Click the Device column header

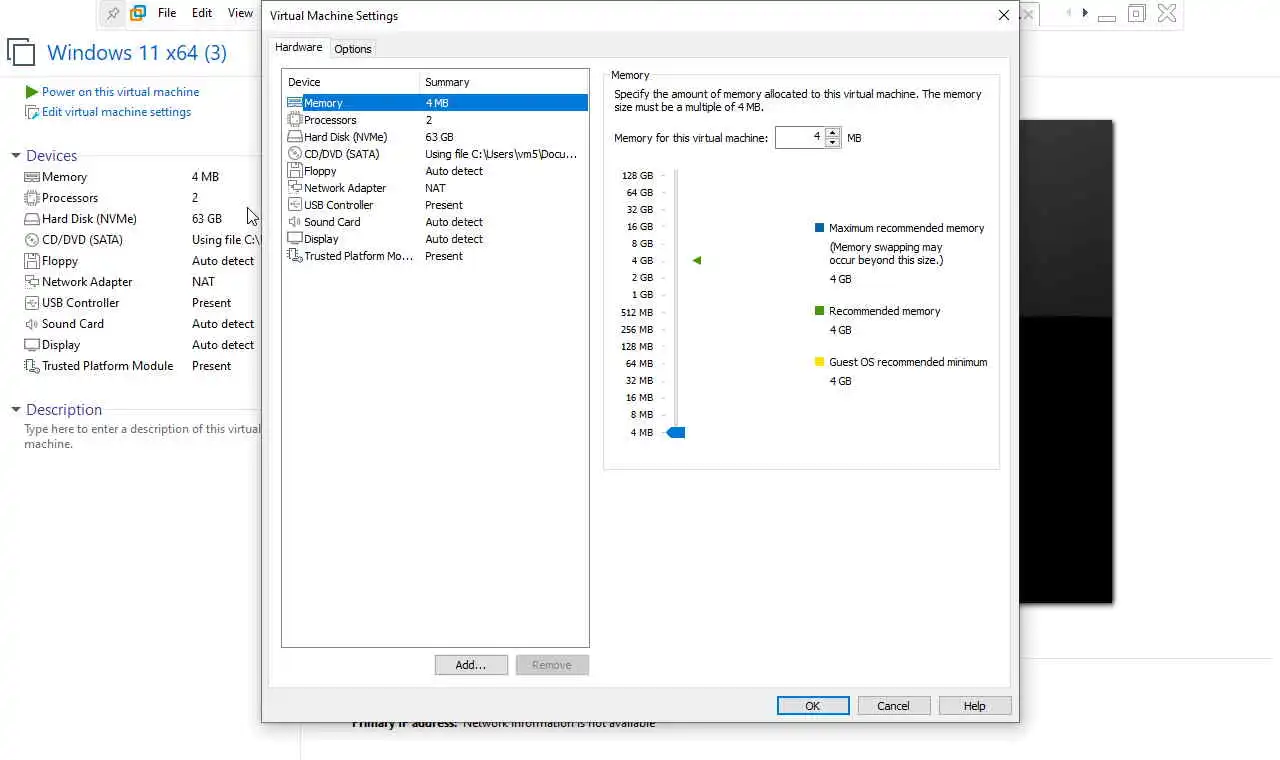point(350,82)
